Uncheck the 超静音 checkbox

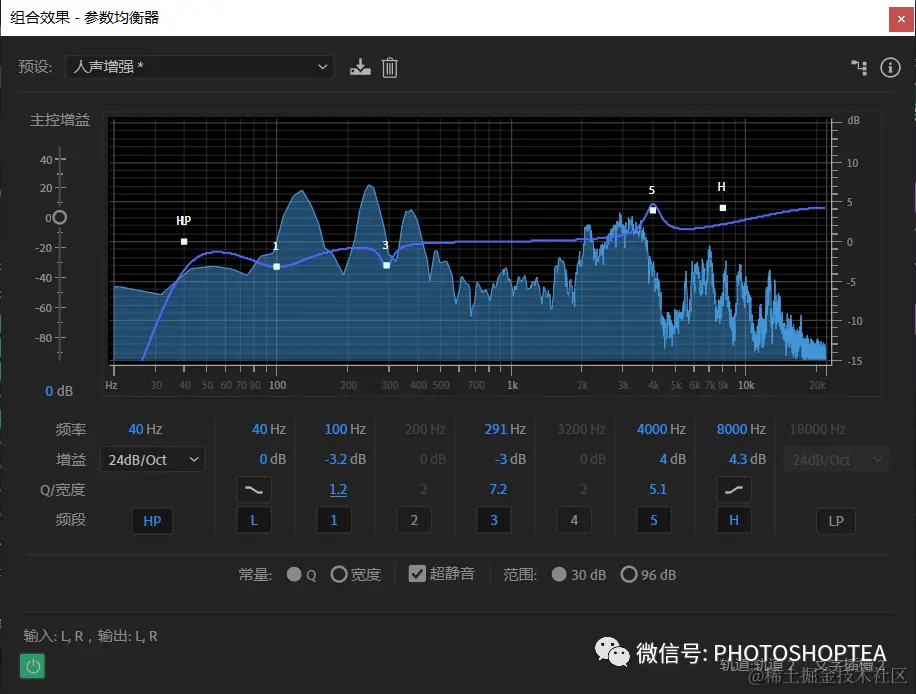[x=417, y=574]
